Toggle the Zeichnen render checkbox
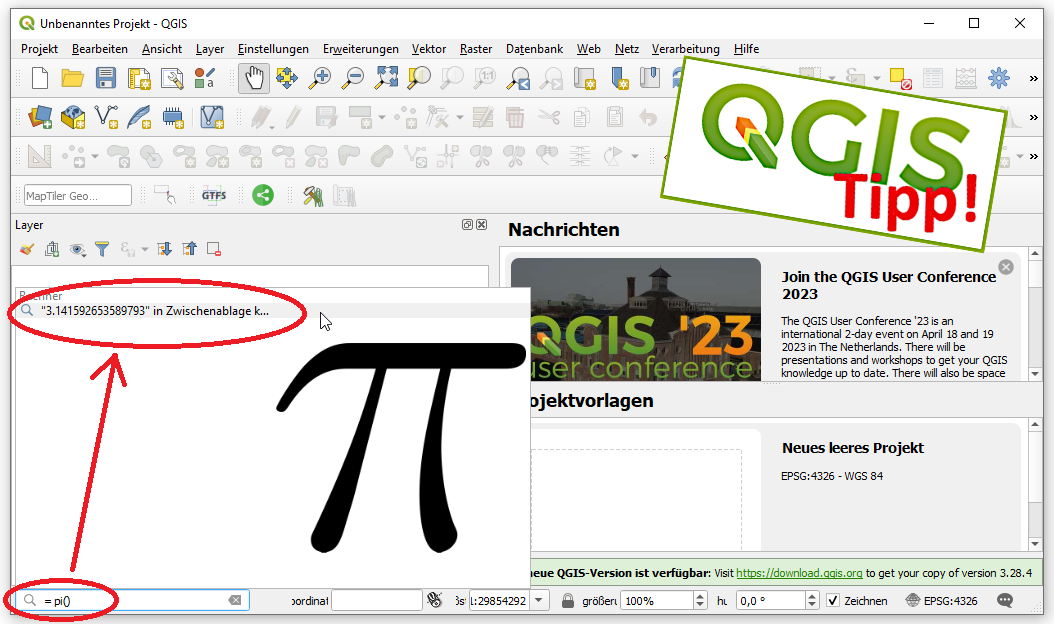Viewport: 1054px width, 624px height. click(x=833, y=600)
